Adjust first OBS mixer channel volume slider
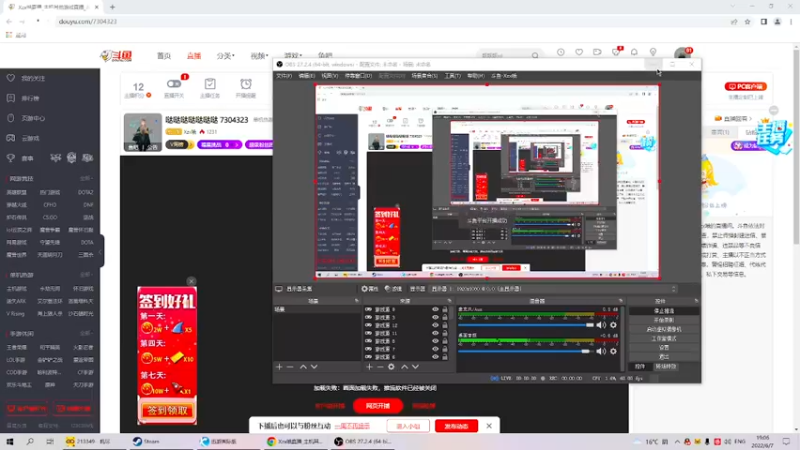 pyautogui.click(x=526, y=325)
